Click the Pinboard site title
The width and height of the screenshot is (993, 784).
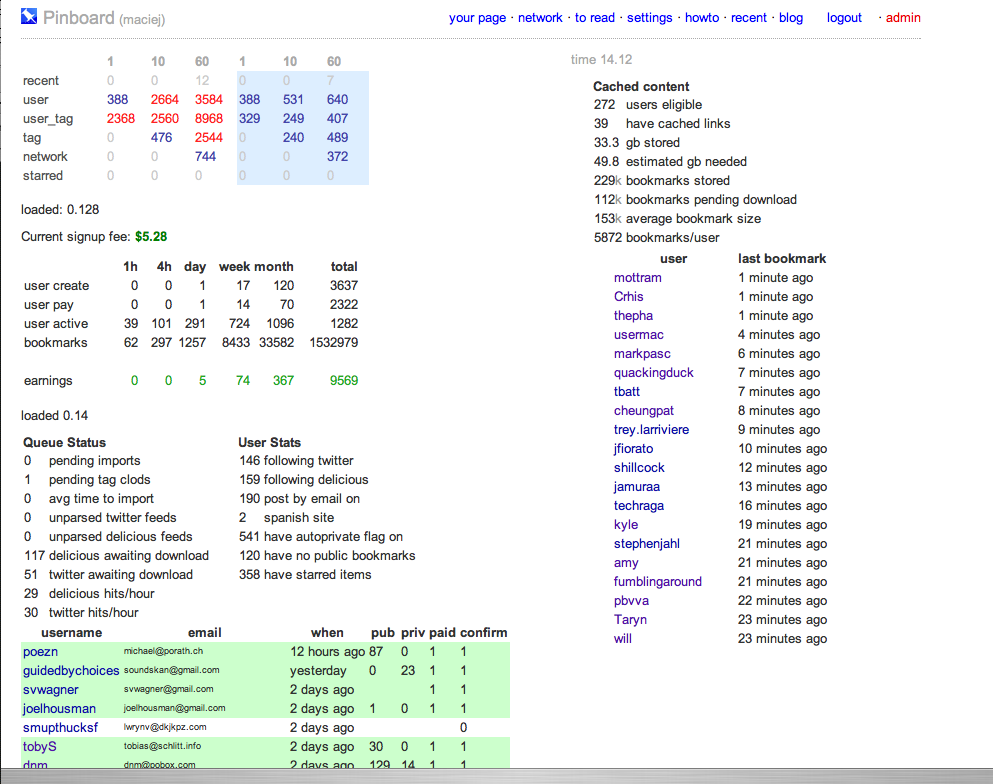[79, 18]
